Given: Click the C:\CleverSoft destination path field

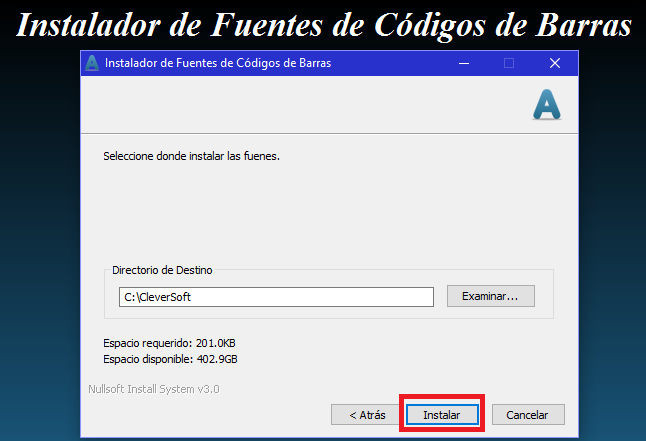Looking at the screenshot, I should click(275, 297).
